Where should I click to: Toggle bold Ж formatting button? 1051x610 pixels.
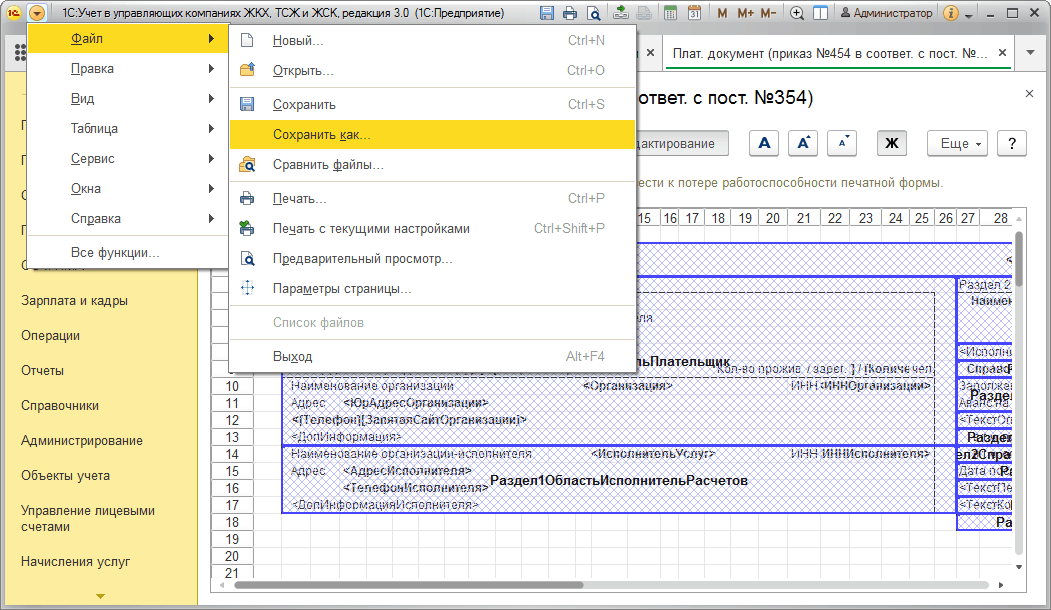[x=892, y=143]
